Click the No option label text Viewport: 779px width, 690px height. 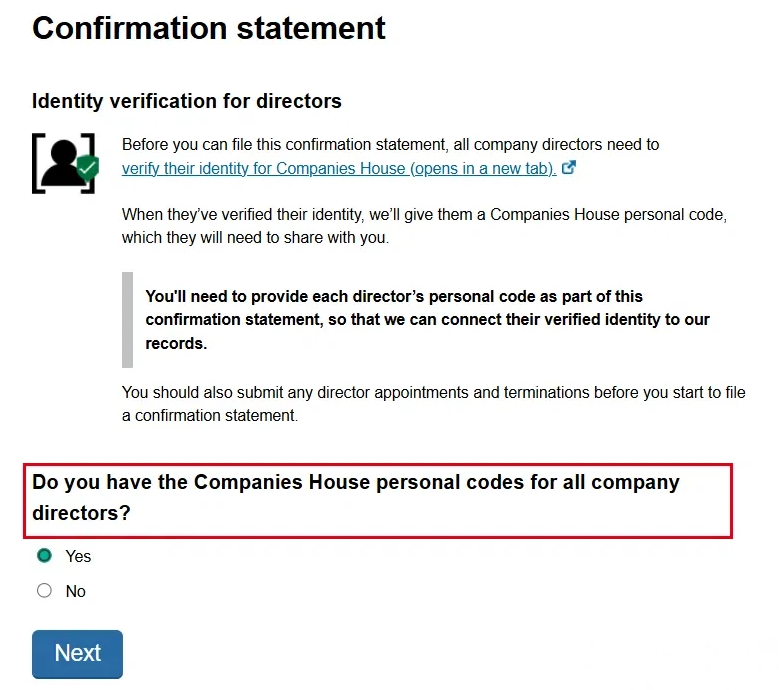click(x=76, y=591)
